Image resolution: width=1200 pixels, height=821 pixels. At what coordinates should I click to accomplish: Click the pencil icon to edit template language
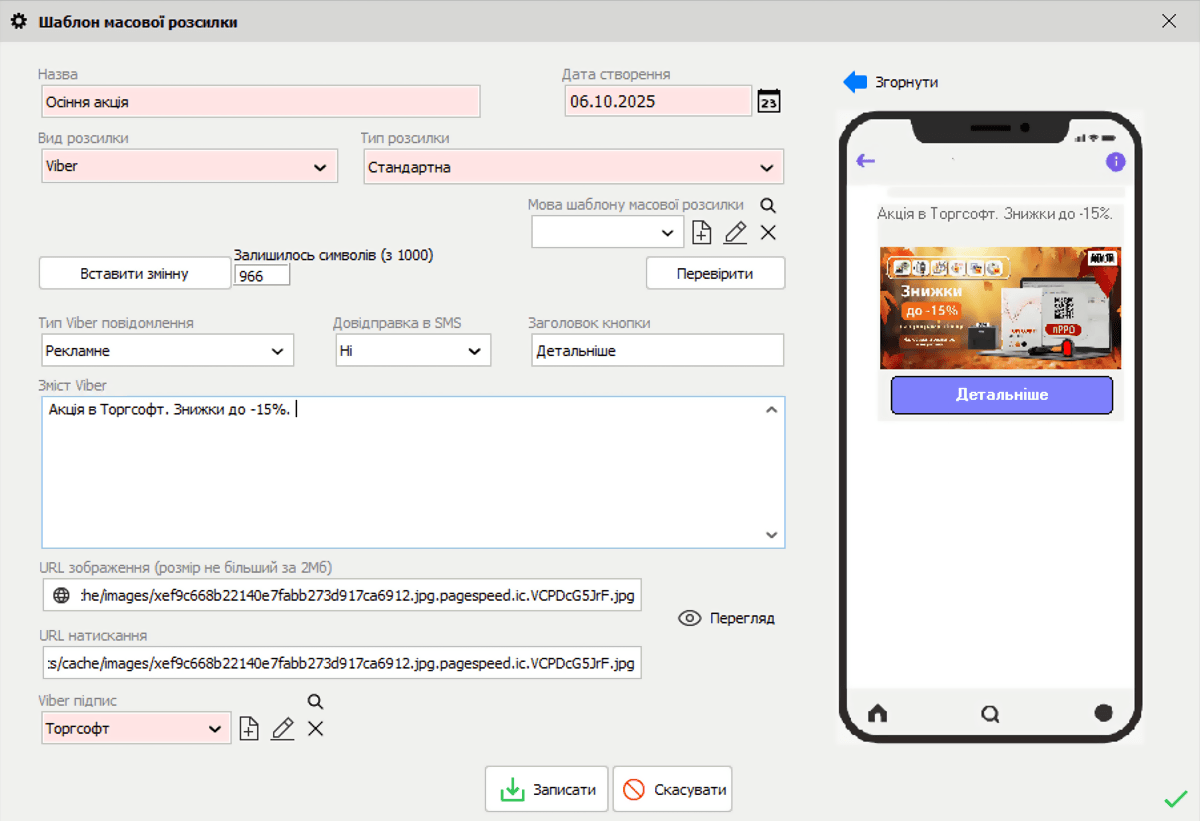click(734, 231)
